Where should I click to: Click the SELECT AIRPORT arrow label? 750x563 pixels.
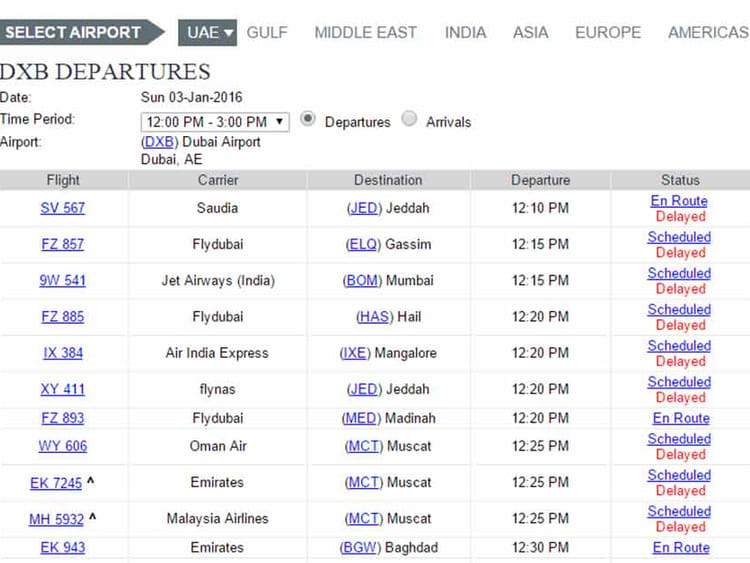click(x=81, y=33)
